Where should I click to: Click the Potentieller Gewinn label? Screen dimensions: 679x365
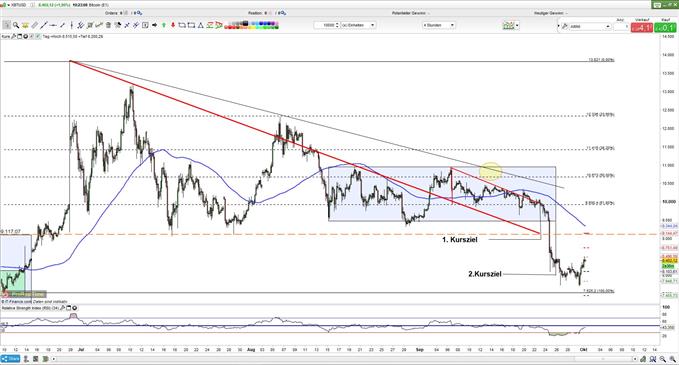tap(409, 13)
